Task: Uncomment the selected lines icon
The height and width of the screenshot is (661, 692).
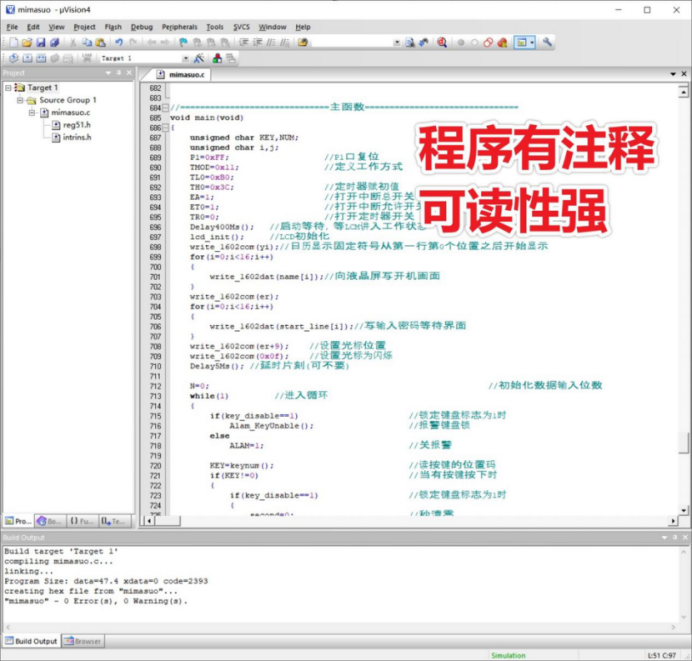Action: tap(285, 42)
